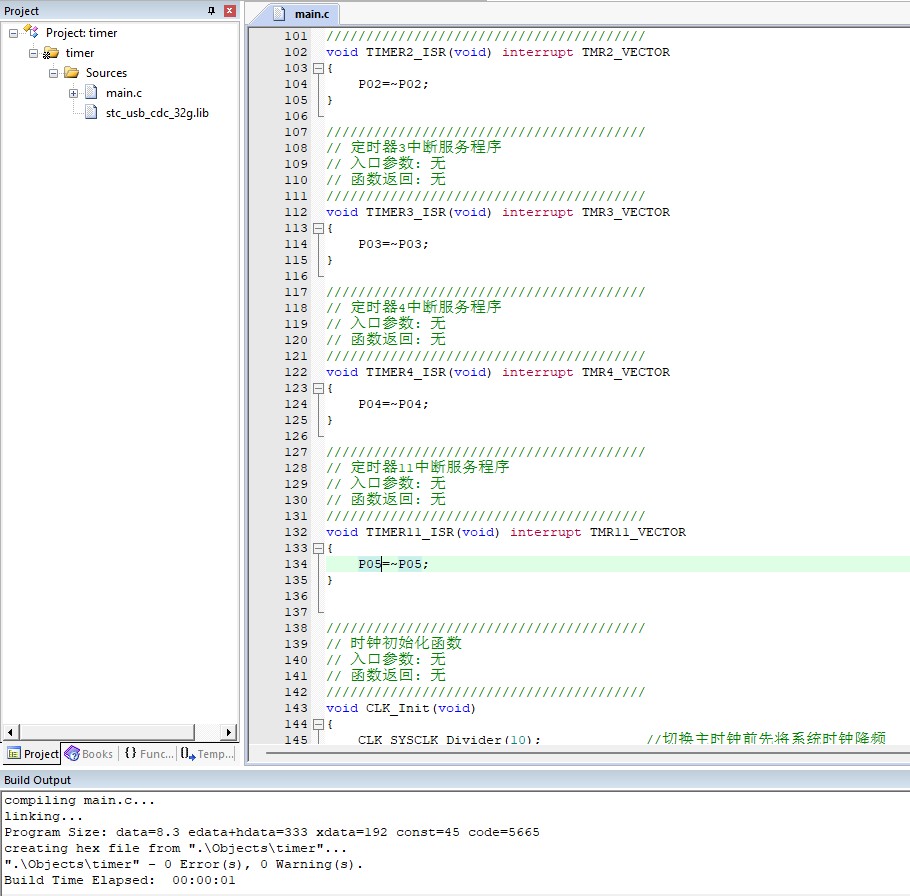Viewport: 910px width, 896px height.
Task: Click the file icon beside stc_usb_cdc_32g.lib
Action: click(x=91, y=112)
